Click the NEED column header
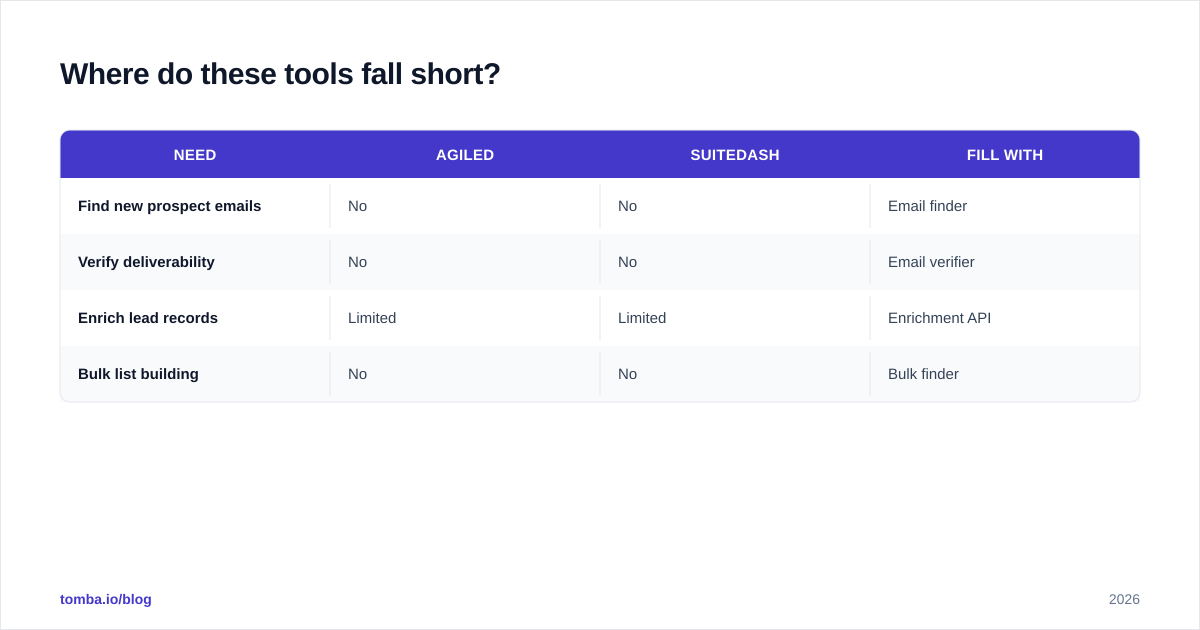The height and width of the screenshot is (630, 1200). click(195, 155)
